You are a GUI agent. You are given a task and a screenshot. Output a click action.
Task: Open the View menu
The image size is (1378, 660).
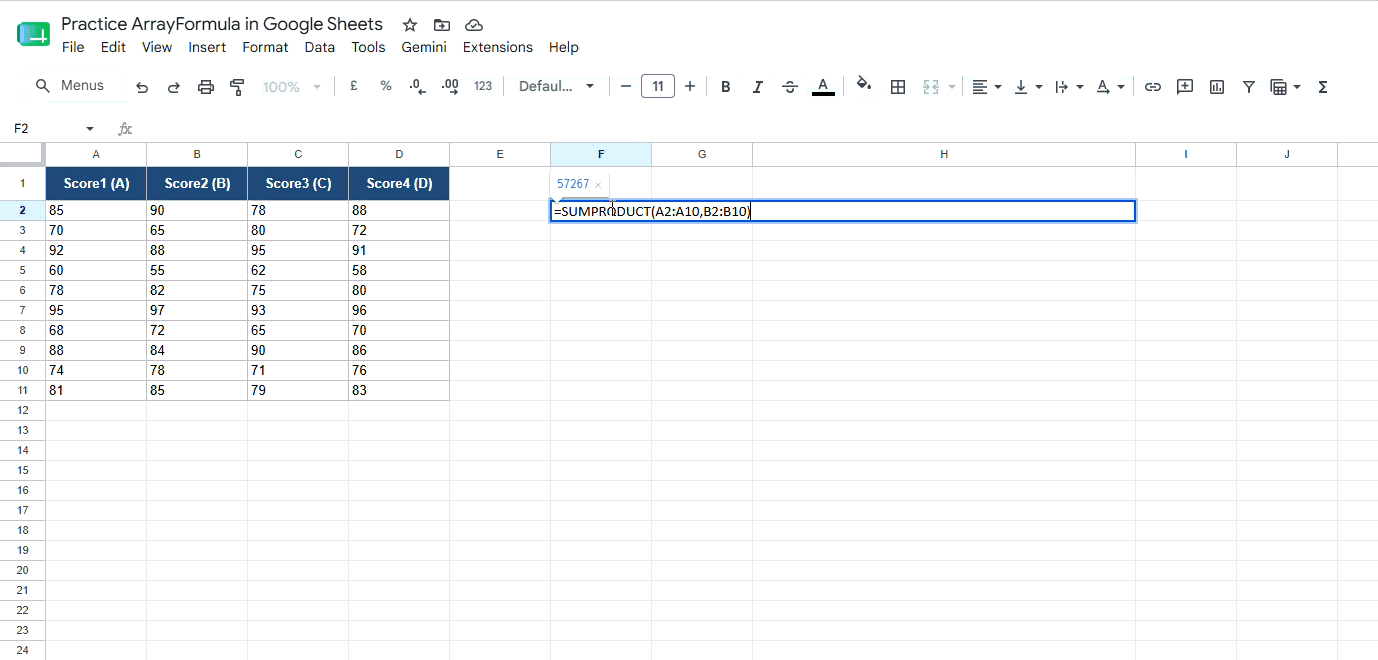coord(157,47)
